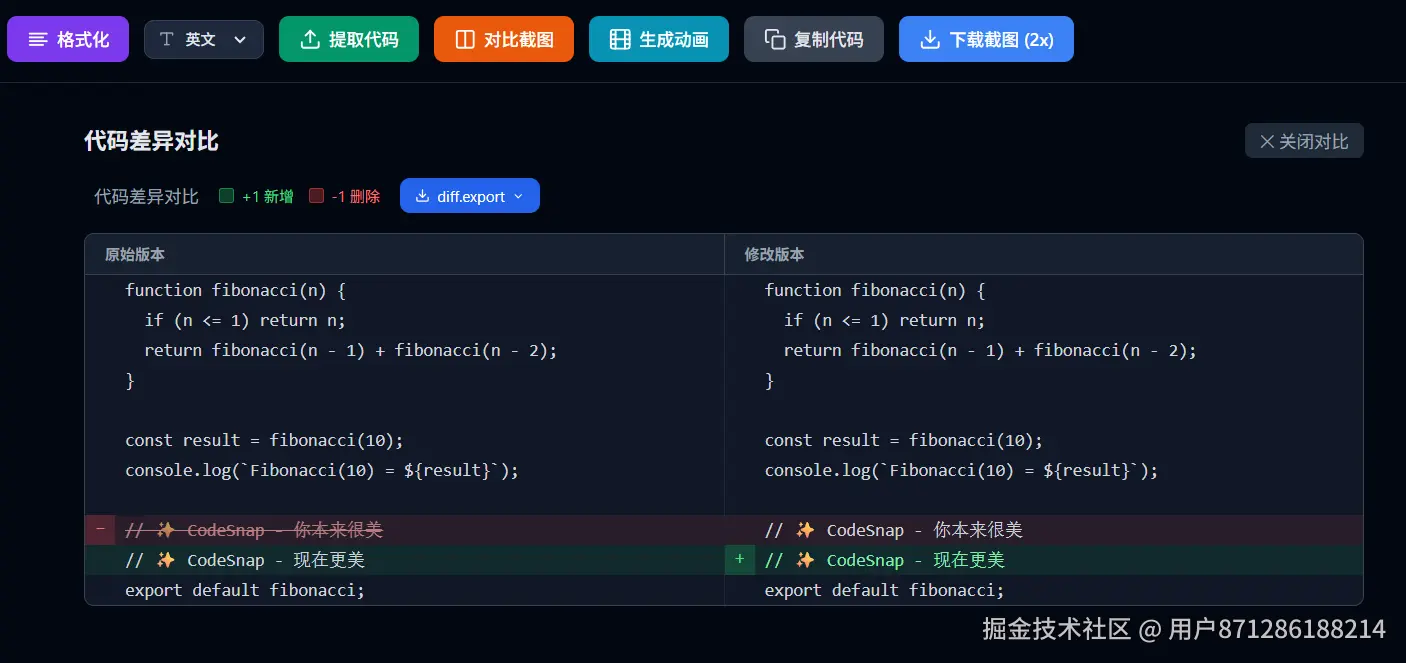Click the 对比截图 compare button
1406x663 pixels.
[504, 39]
